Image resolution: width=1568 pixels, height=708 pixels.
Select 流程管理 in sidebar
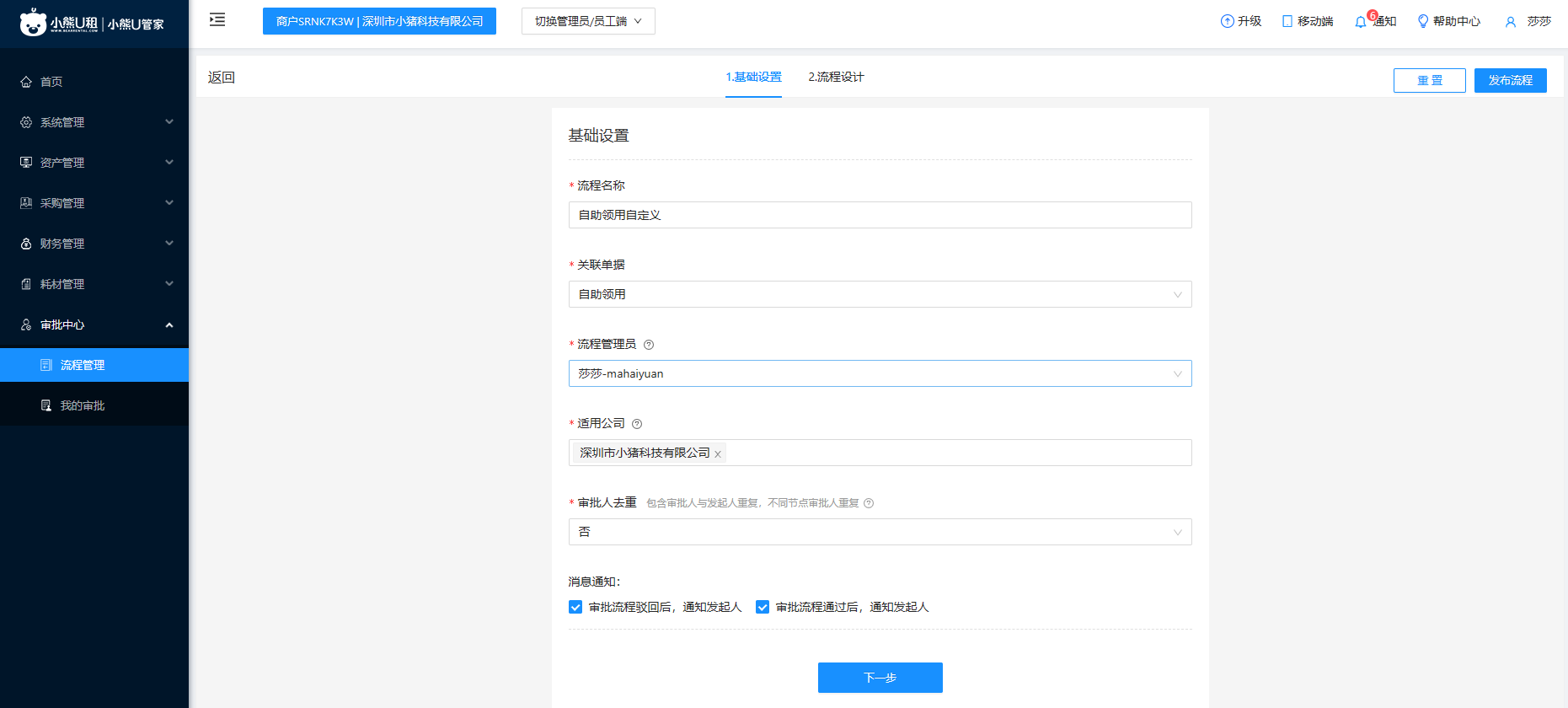coord(94,365)
